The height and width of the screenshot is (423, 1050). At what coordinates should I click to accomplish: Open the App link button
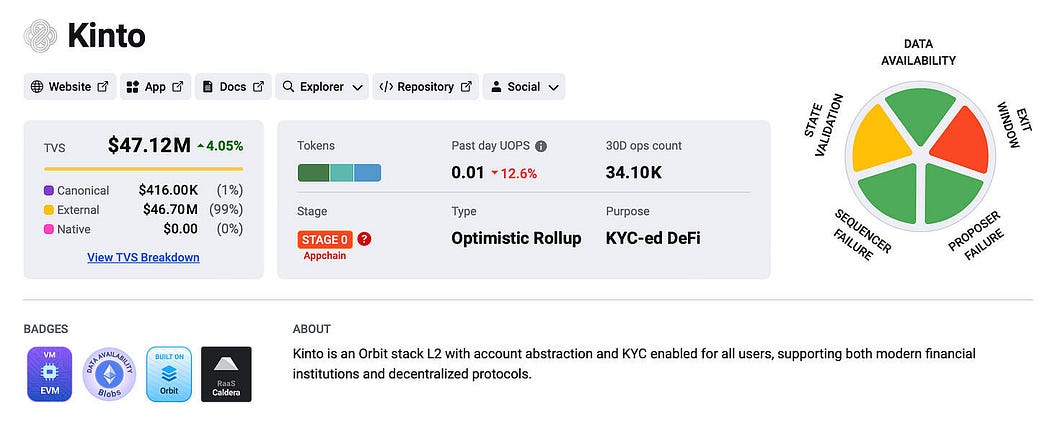coord(155,87)
